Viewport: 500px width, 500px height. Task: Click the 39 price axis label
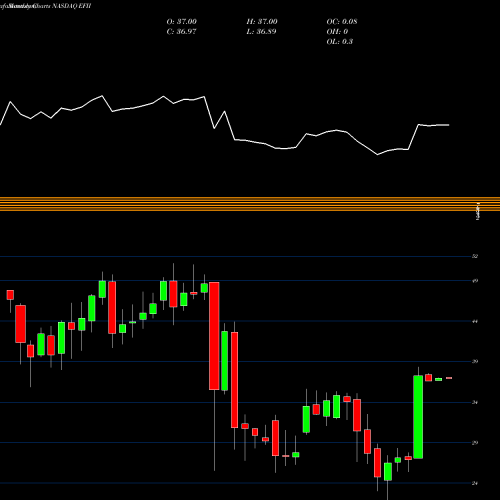[475, 361]
